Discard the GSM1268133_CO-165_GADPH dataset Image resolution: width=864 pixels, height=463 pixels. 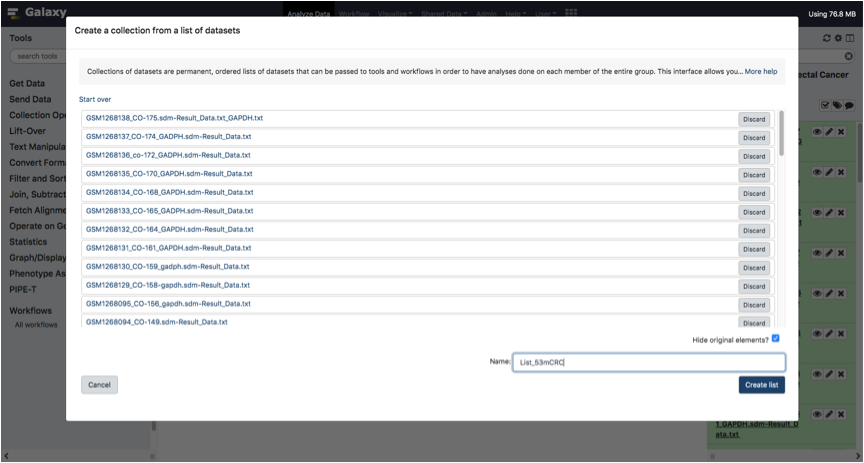click(754, 212)
